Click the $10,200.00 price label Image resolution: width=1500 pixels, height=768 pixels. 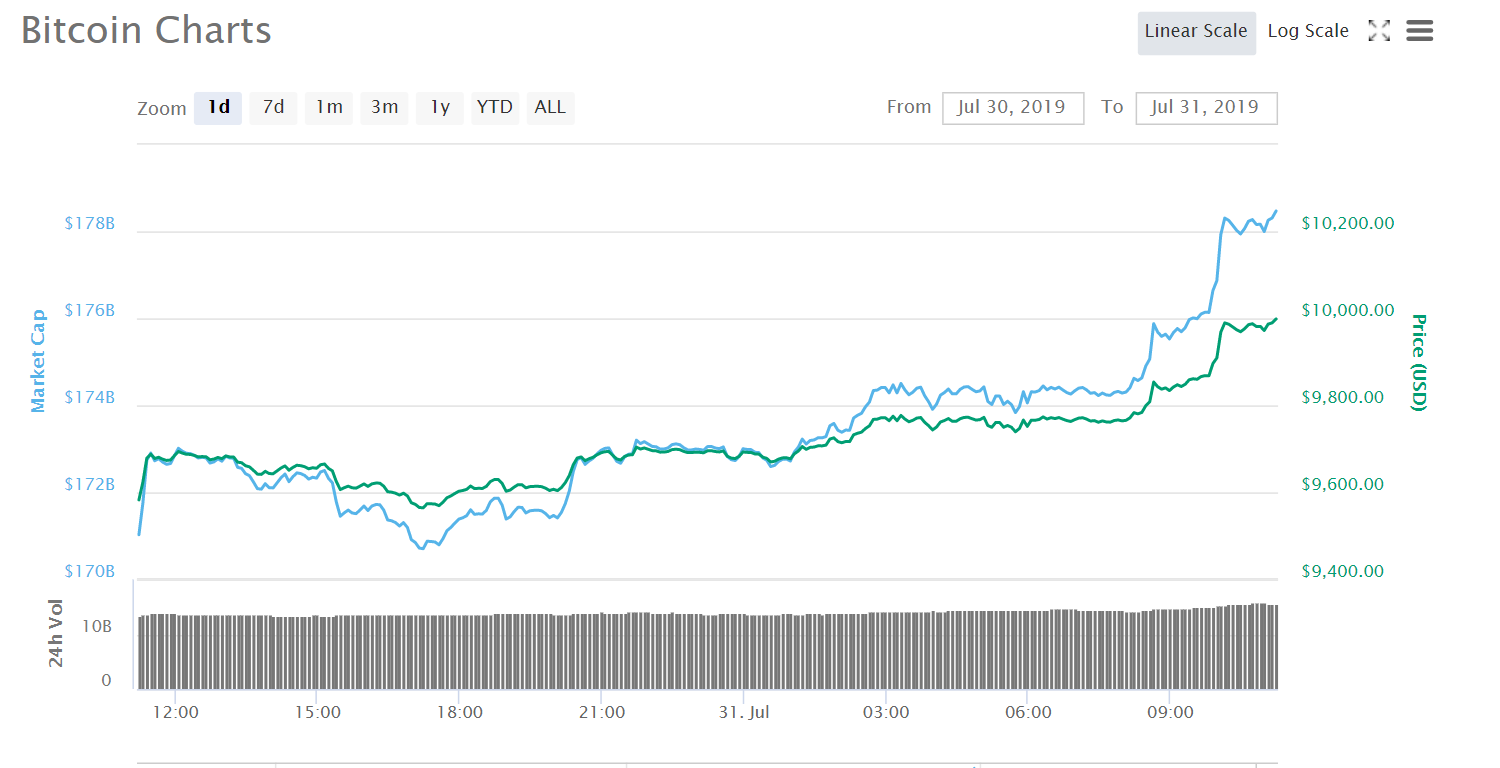(1348, 224)
